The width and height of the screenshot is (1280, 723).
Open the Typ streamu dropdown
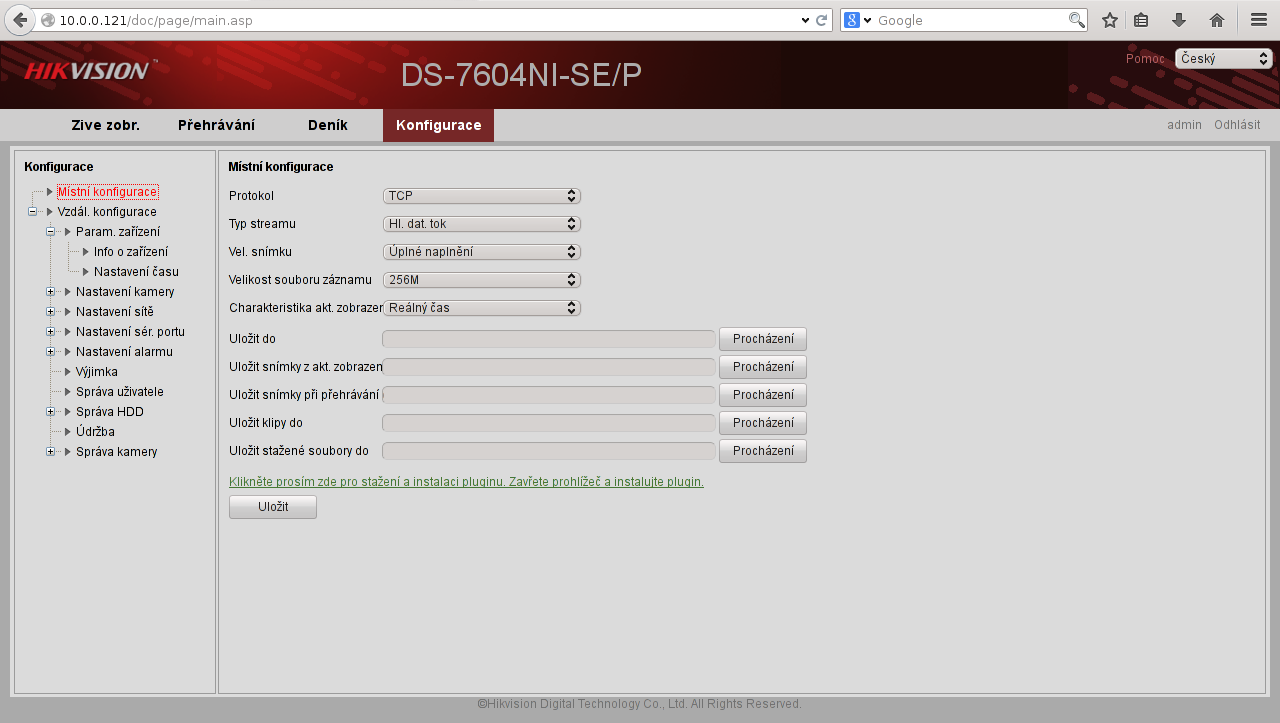point(482,224)
